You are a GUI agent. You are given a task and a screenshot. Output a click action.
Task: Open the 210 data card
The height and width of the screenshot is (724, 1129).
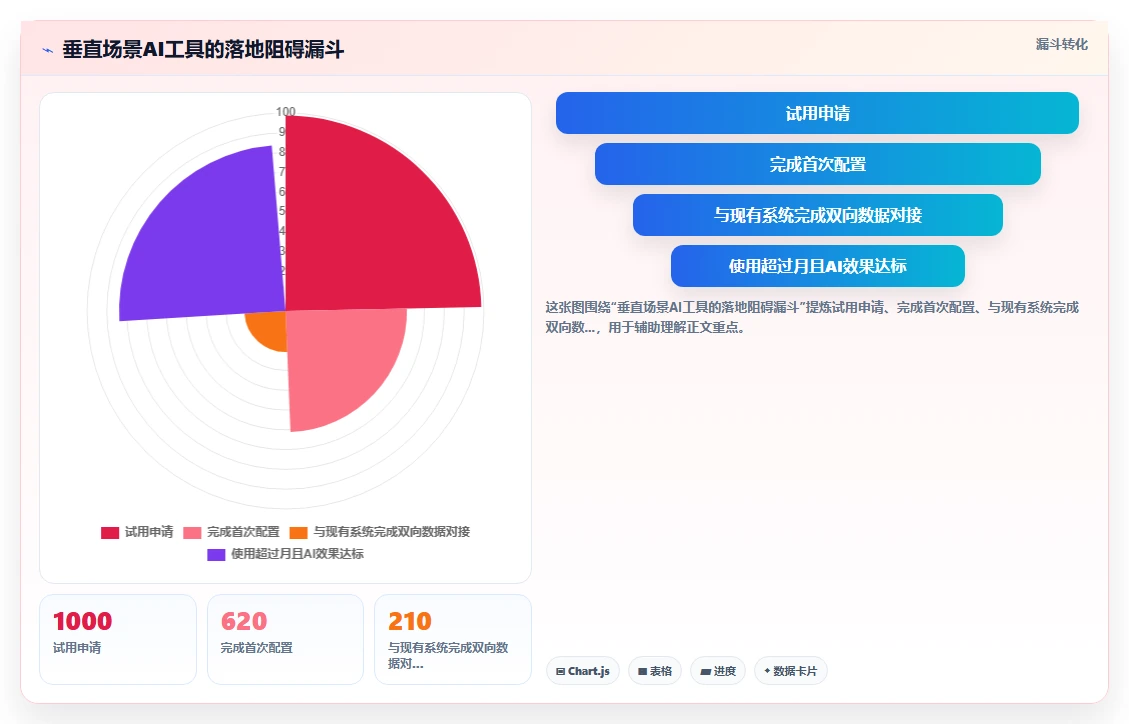click(453, 639)
